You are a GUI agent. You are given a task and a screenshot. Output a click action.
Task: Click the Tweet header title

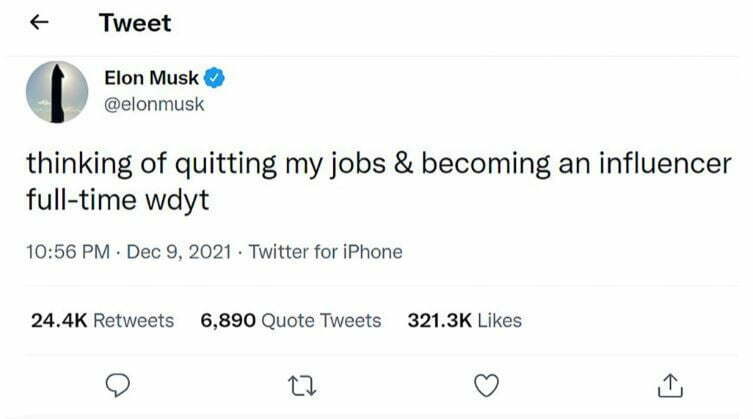pyautogui.click(x=135, y=23)
